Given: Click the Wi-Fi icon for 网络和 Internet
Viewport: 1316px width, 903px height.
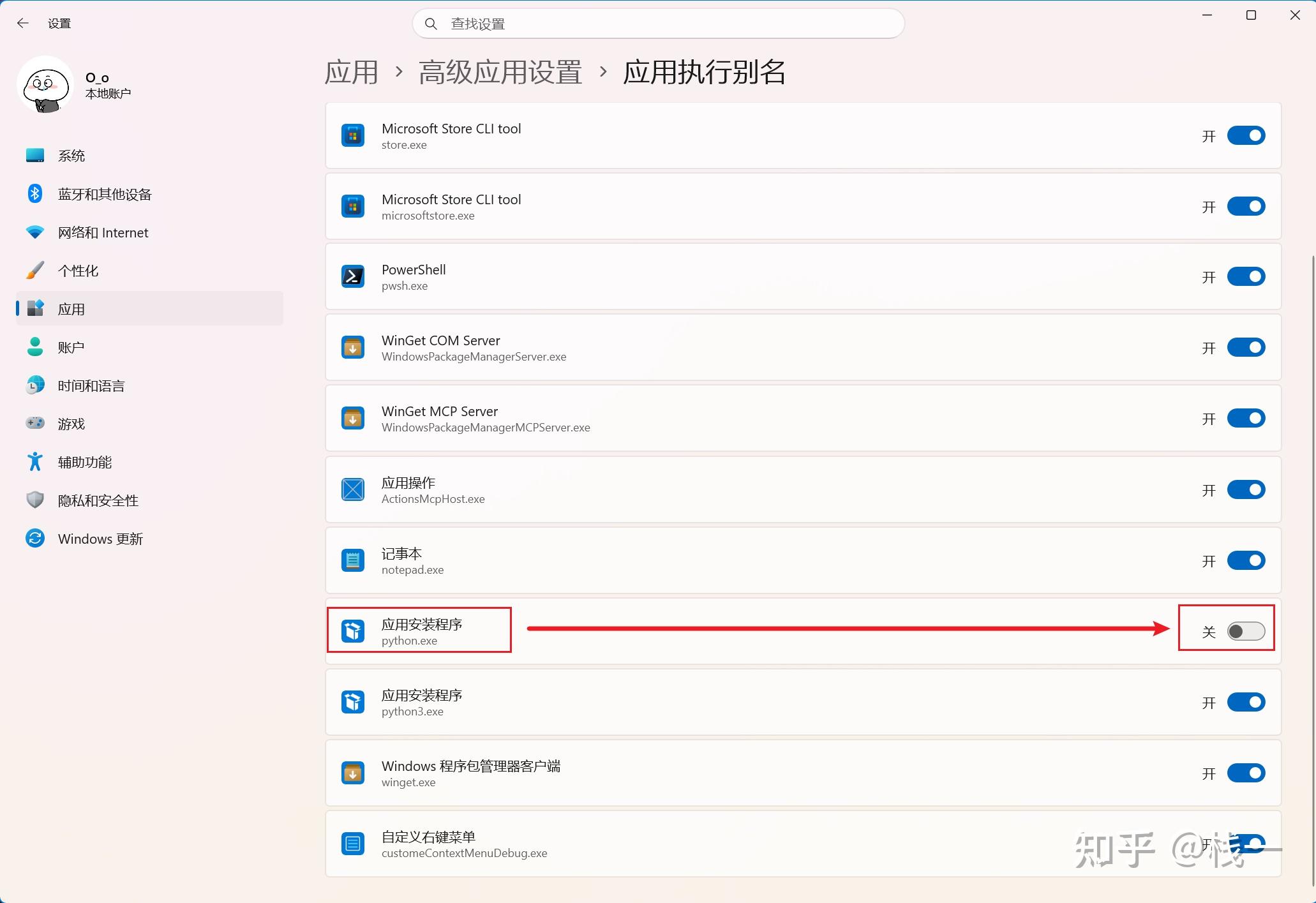Looking at the screenshot, I should pos(35,232).
